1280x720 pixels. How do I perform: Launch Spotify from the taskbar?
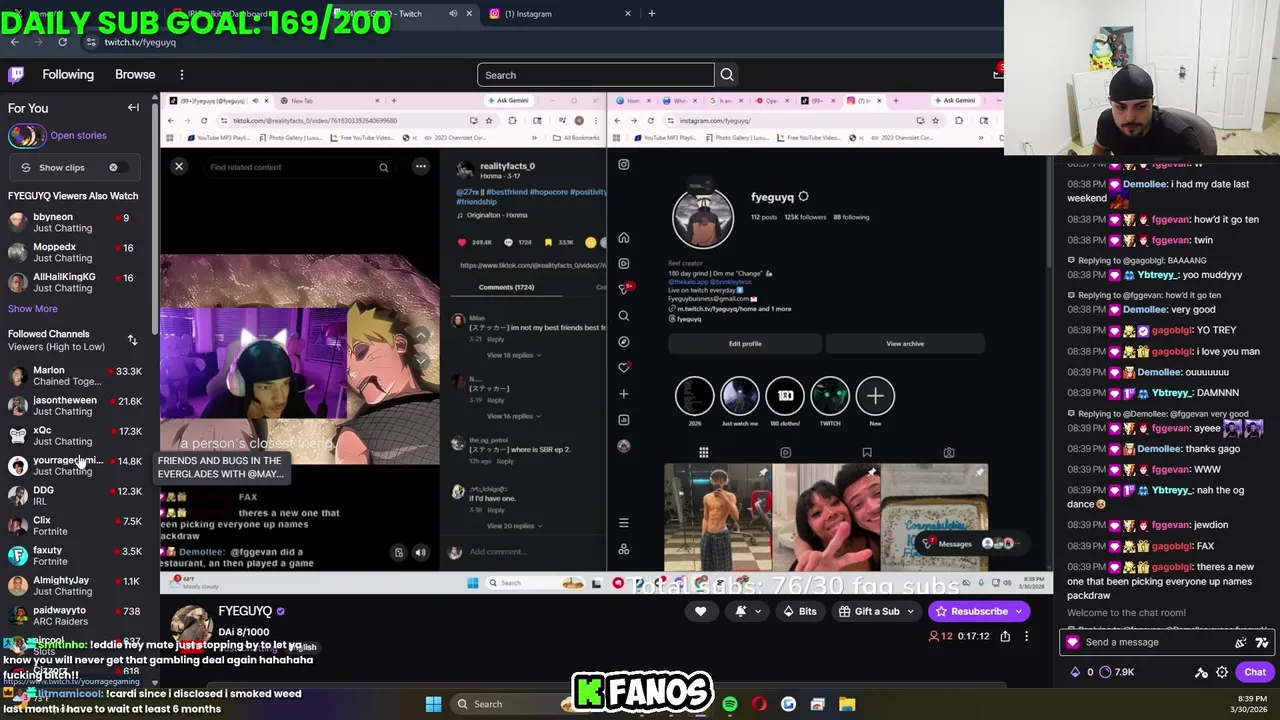point(730,704)
